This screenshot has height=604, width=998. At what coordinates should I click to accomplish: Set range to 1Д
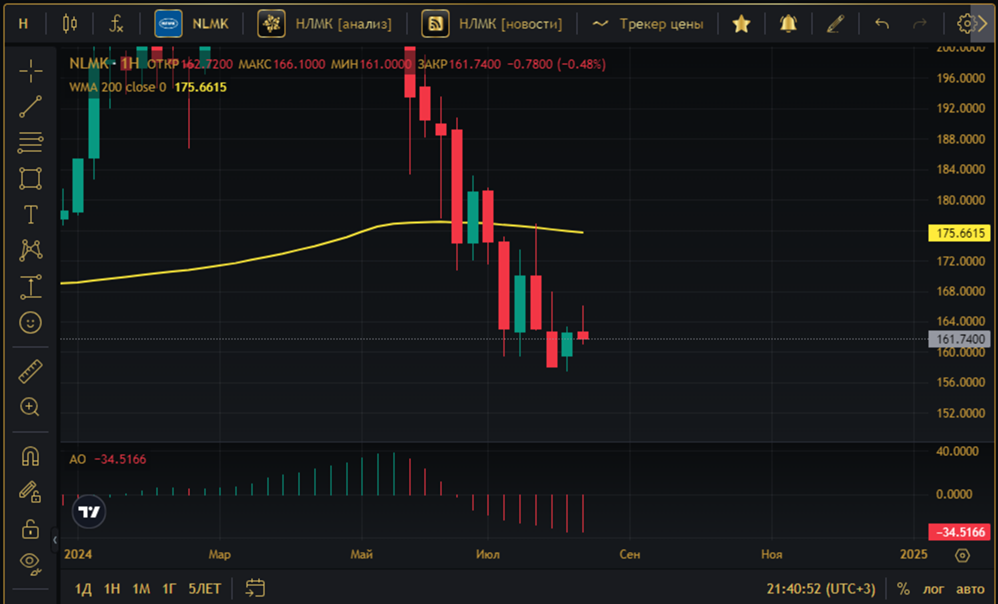[83, 589]
